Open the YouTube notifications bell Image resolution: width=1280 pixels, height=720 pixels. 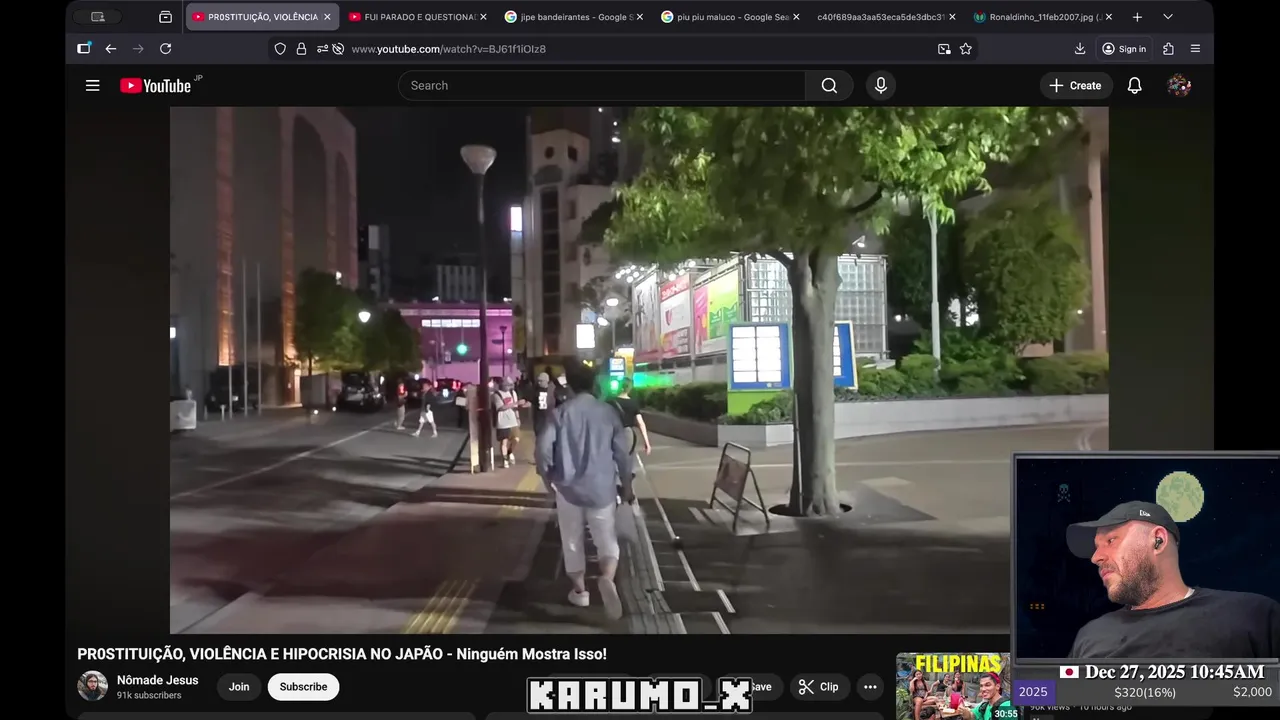pyautogui.click(x=1135, y=86)
